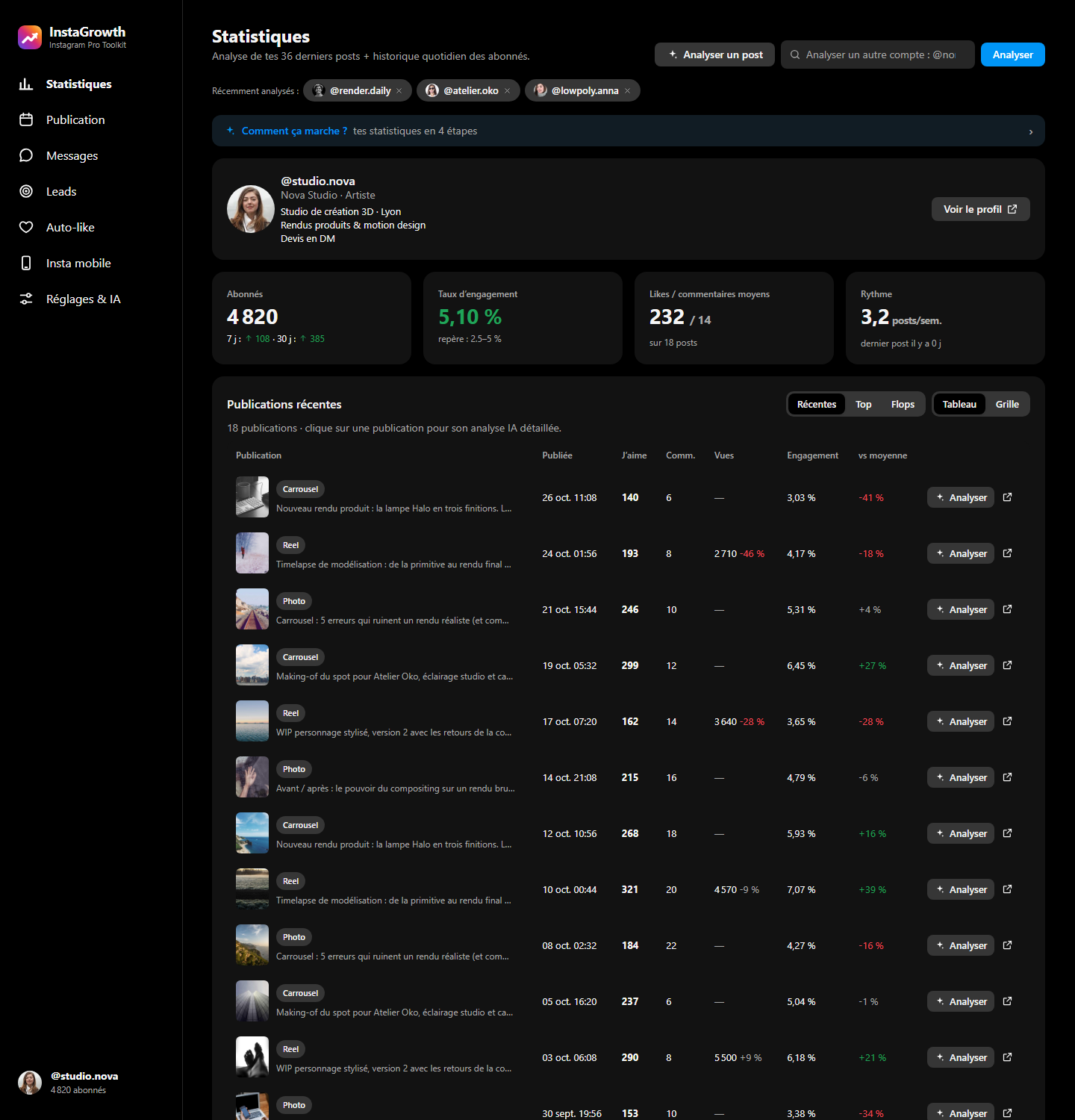This screenshot has height=1120, width=1075.
Task: Open Auto-like heart icon in sidebar
Action: pos(26,228)
